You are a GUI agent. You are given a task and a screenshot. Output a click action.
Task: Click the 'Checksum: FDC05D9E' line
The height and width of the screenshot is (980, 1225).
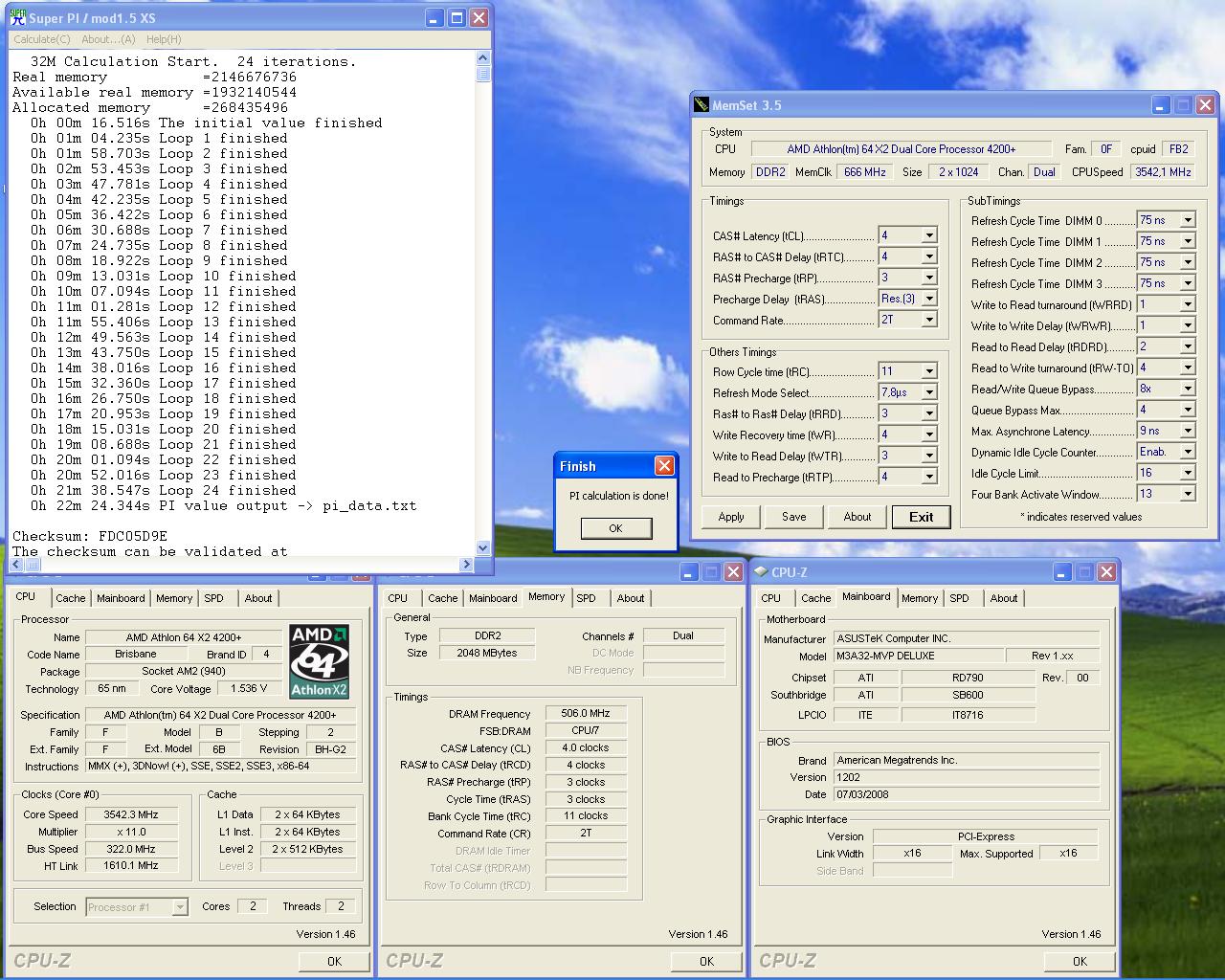[90, 536]
